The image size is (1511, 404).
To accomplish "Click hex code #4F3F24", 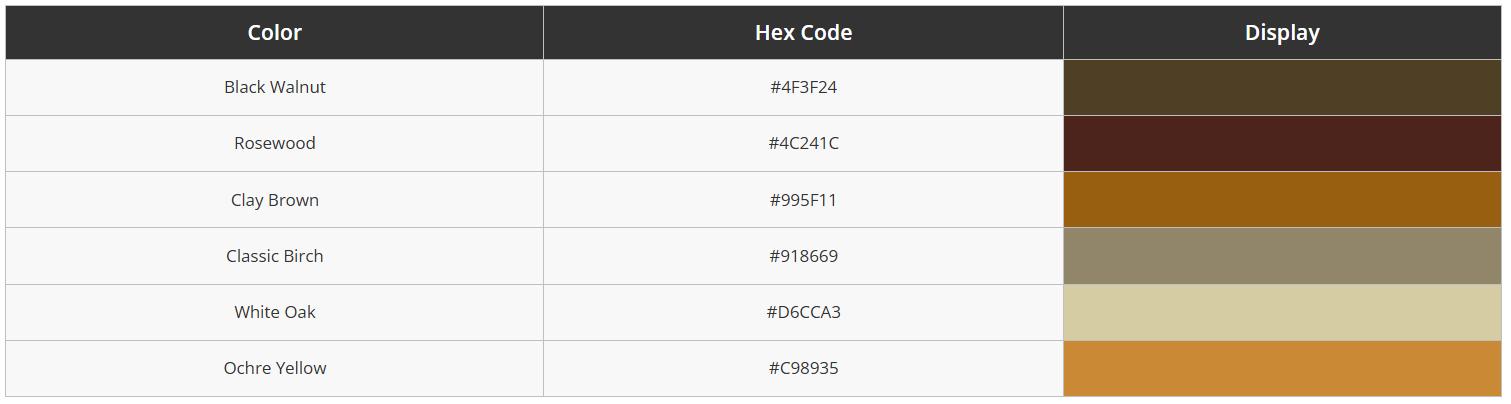I will 803,87.
